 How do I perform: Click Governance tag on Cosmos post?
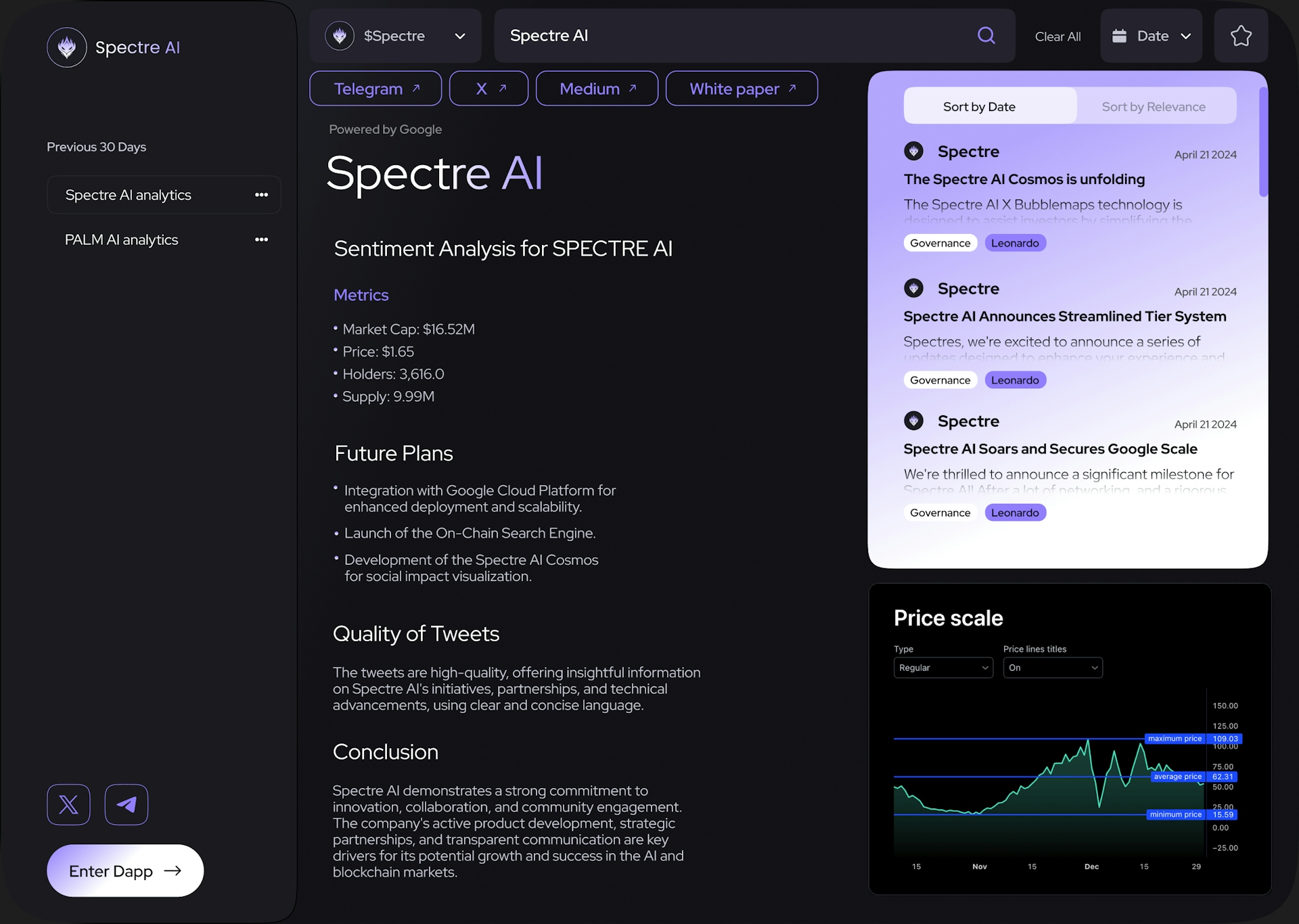click(x=940, y=243)
